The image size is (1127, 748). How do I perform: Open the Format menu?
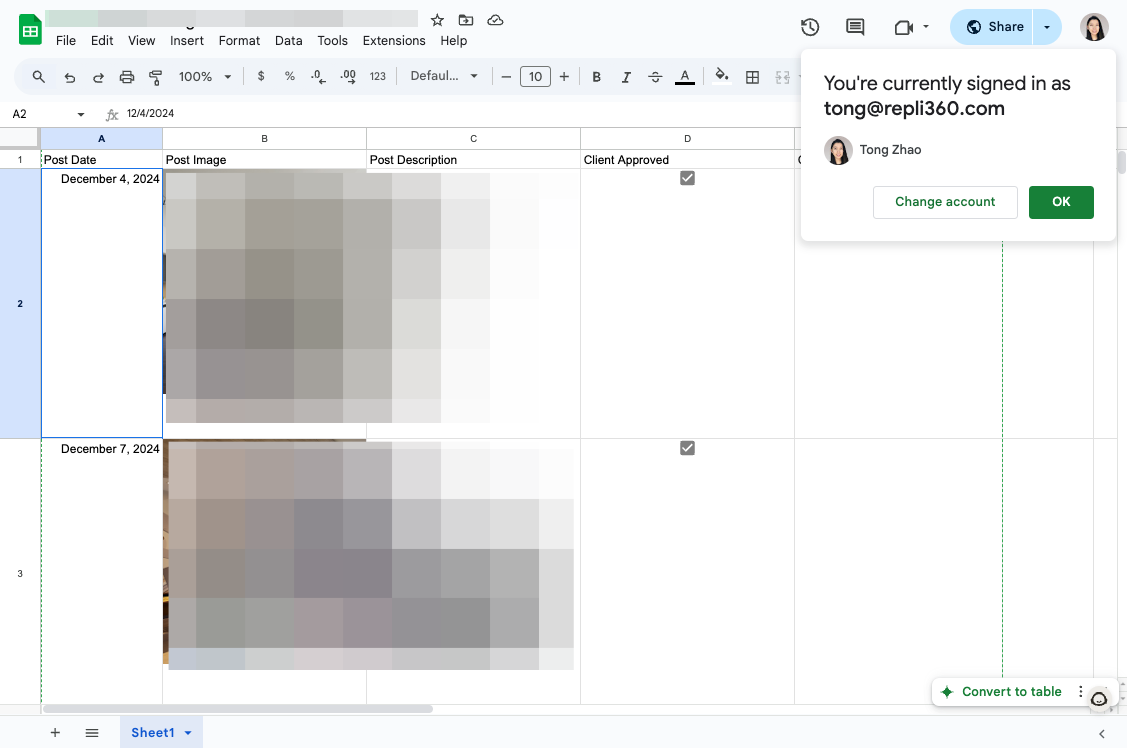pyautogui.click(x=239, y=41)
